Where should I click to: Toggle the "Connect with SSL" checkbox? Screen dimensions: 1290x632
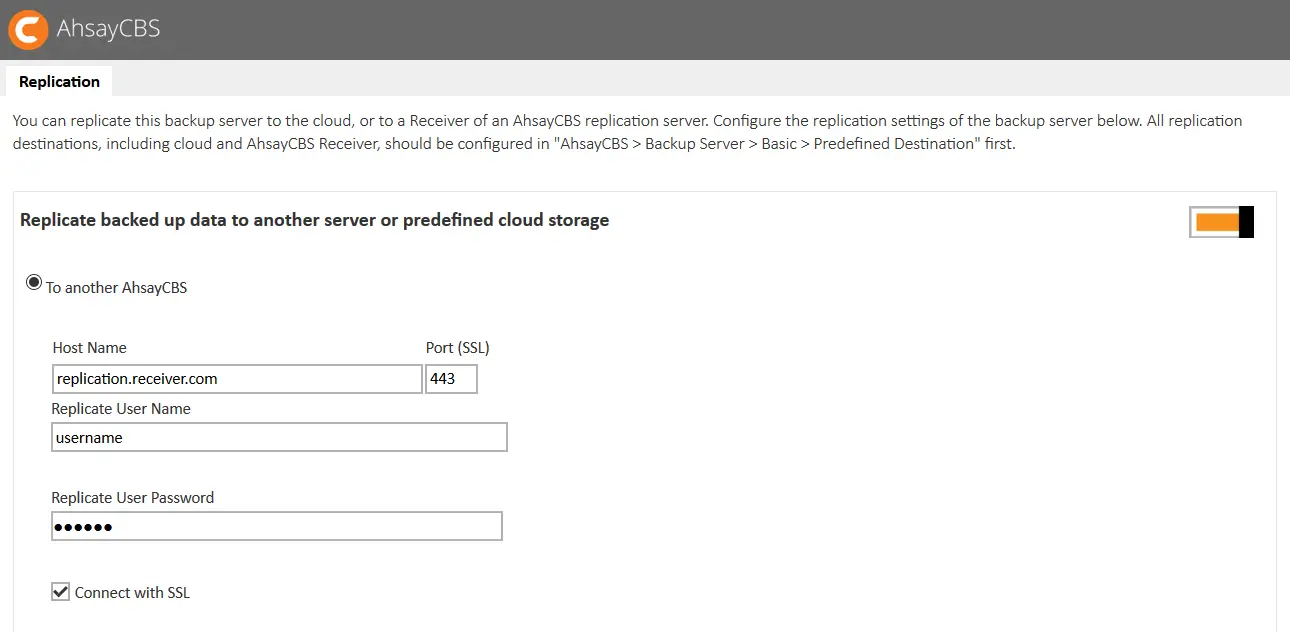pos(60,591)
